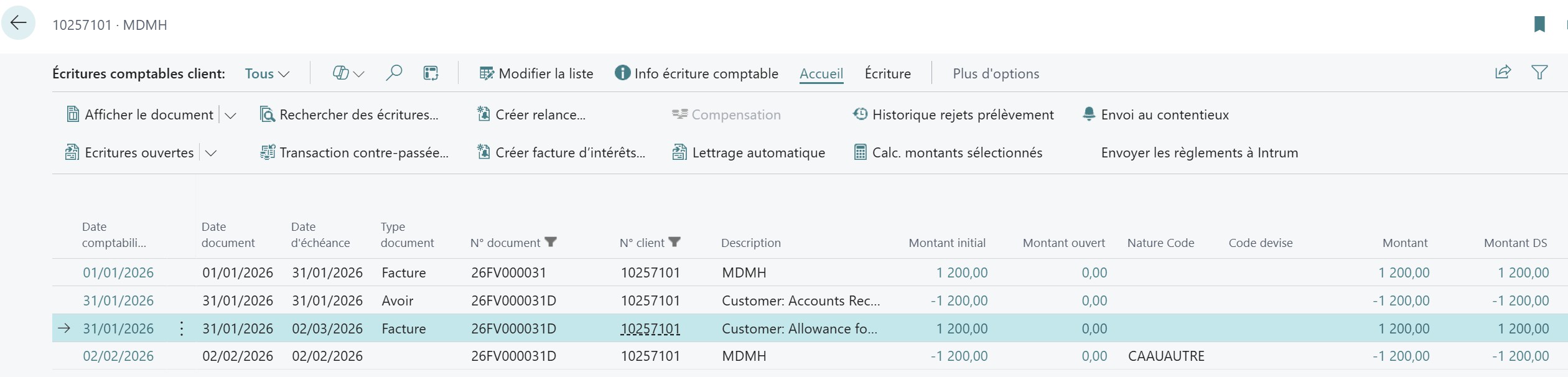
Task: Open the Tous view dropdown
Action: pyautogui.click(x=267, y=73)
